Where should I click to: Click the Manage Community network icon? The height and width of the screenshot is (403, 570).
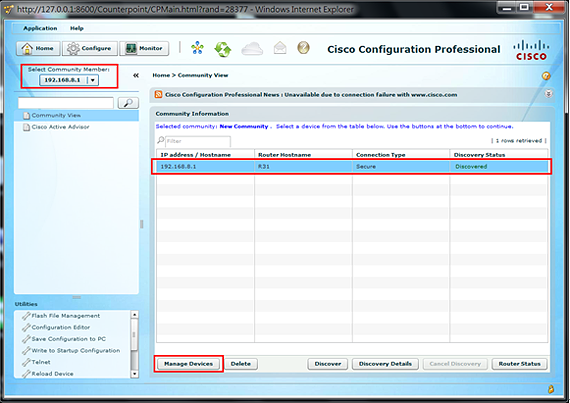pyautogui.click(x=197, y=48)
